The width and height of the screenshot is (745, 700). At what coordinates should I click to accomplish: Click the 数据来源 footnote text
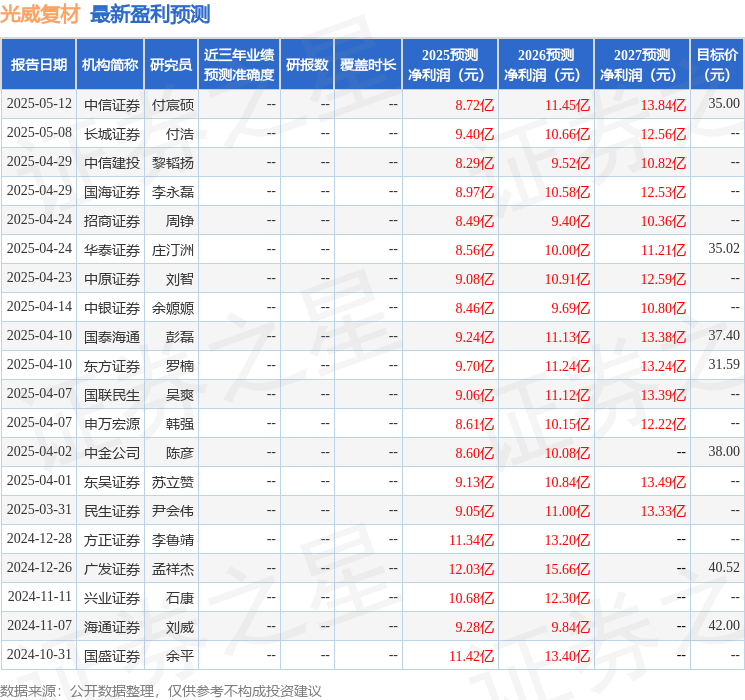[x=160, y=691]
